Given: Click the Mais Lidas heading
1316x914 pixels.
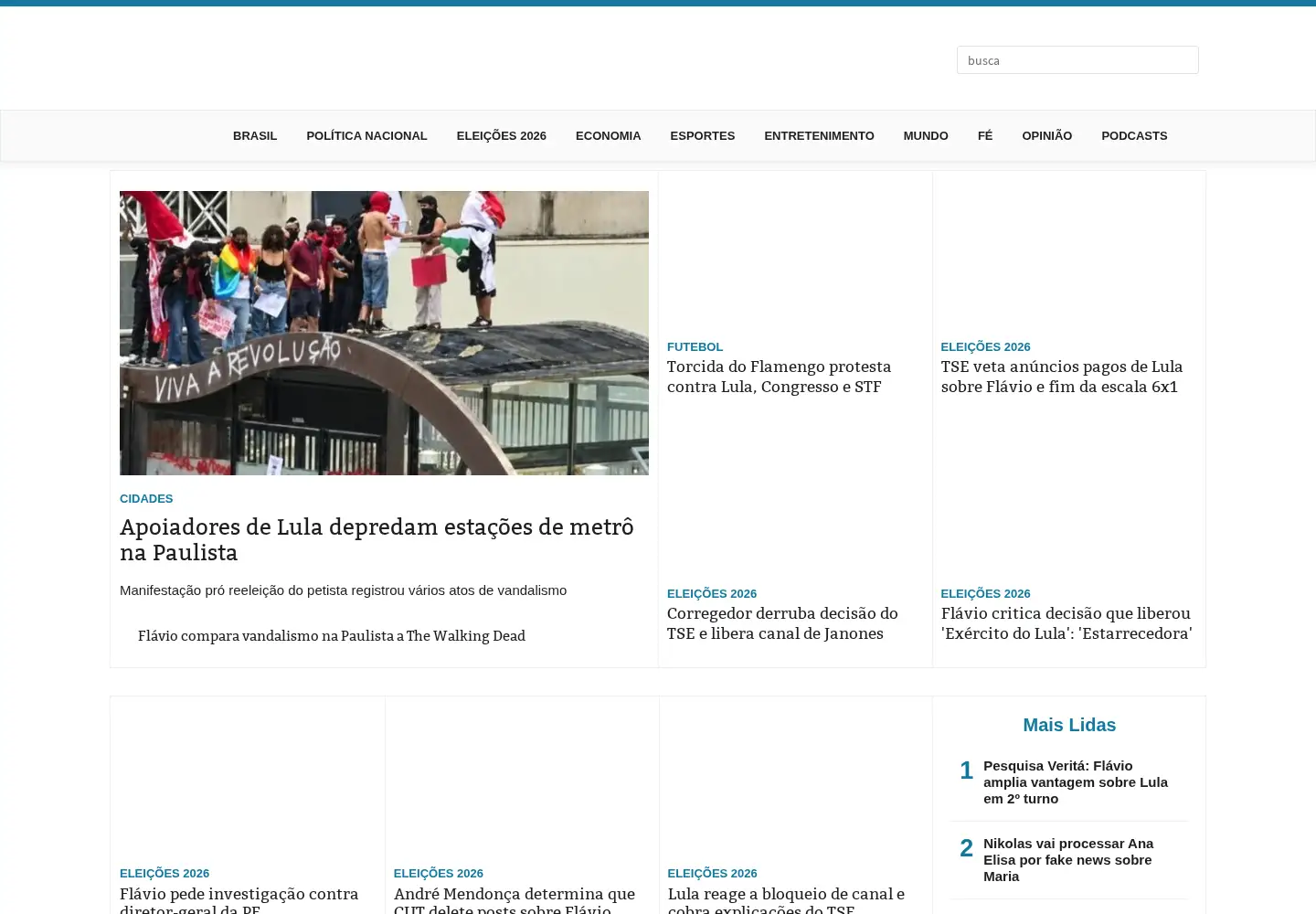Looking at the screenshot, I should [1069, 725].
